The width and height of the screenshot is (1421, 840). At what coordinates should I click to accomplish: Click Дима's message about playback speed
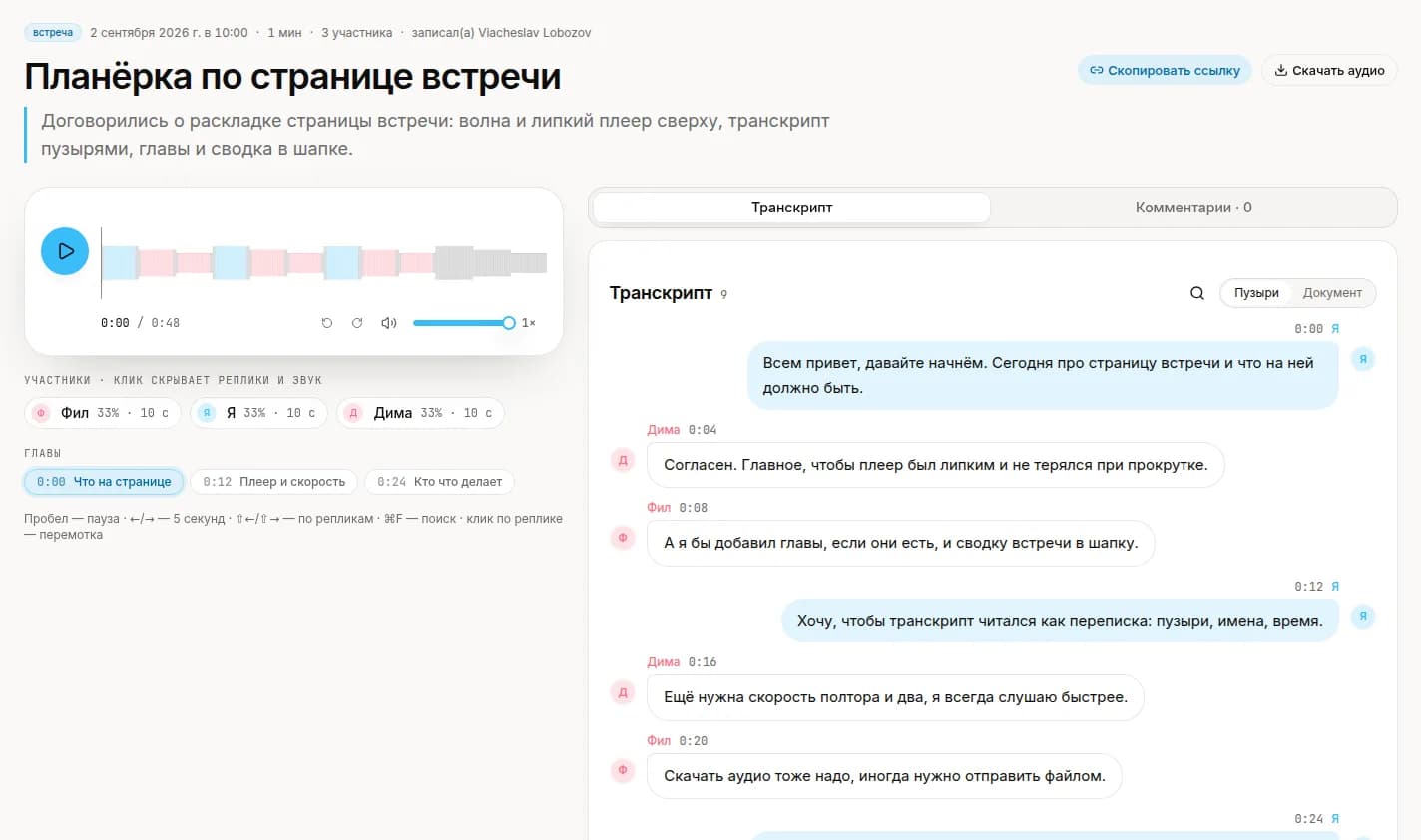[895, 697]
